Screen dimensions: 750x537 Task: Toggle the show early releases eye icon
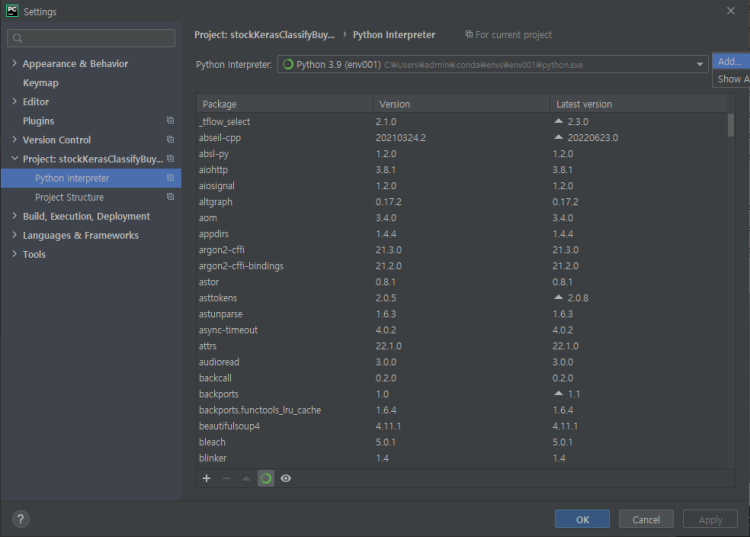pyautogui.click(x=286, y=478)
